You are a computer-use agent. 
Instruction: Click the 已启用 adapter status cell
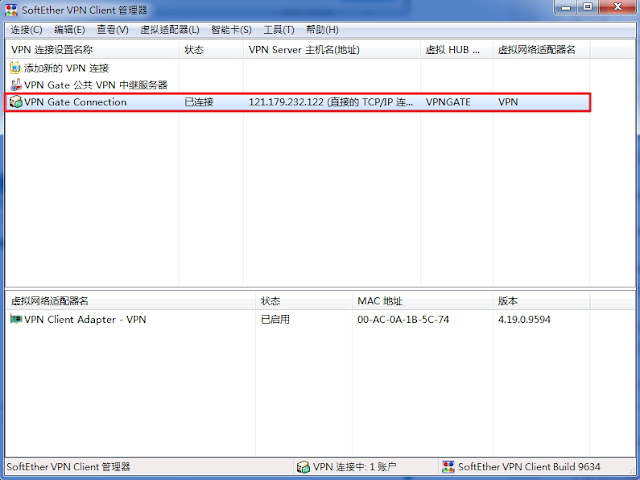tap(276, 319)
